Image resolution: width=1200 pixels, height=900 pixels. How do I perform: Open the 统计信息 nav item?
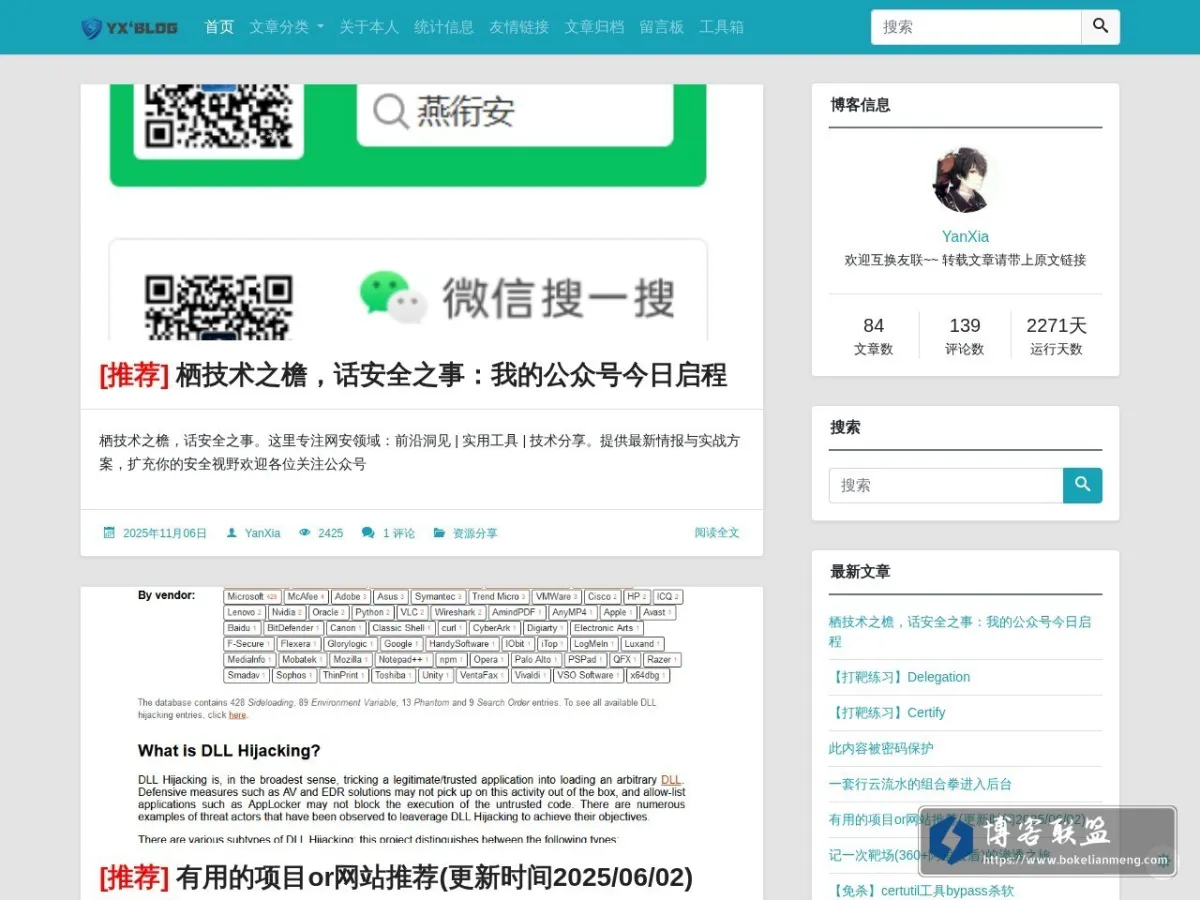(444, 27)
